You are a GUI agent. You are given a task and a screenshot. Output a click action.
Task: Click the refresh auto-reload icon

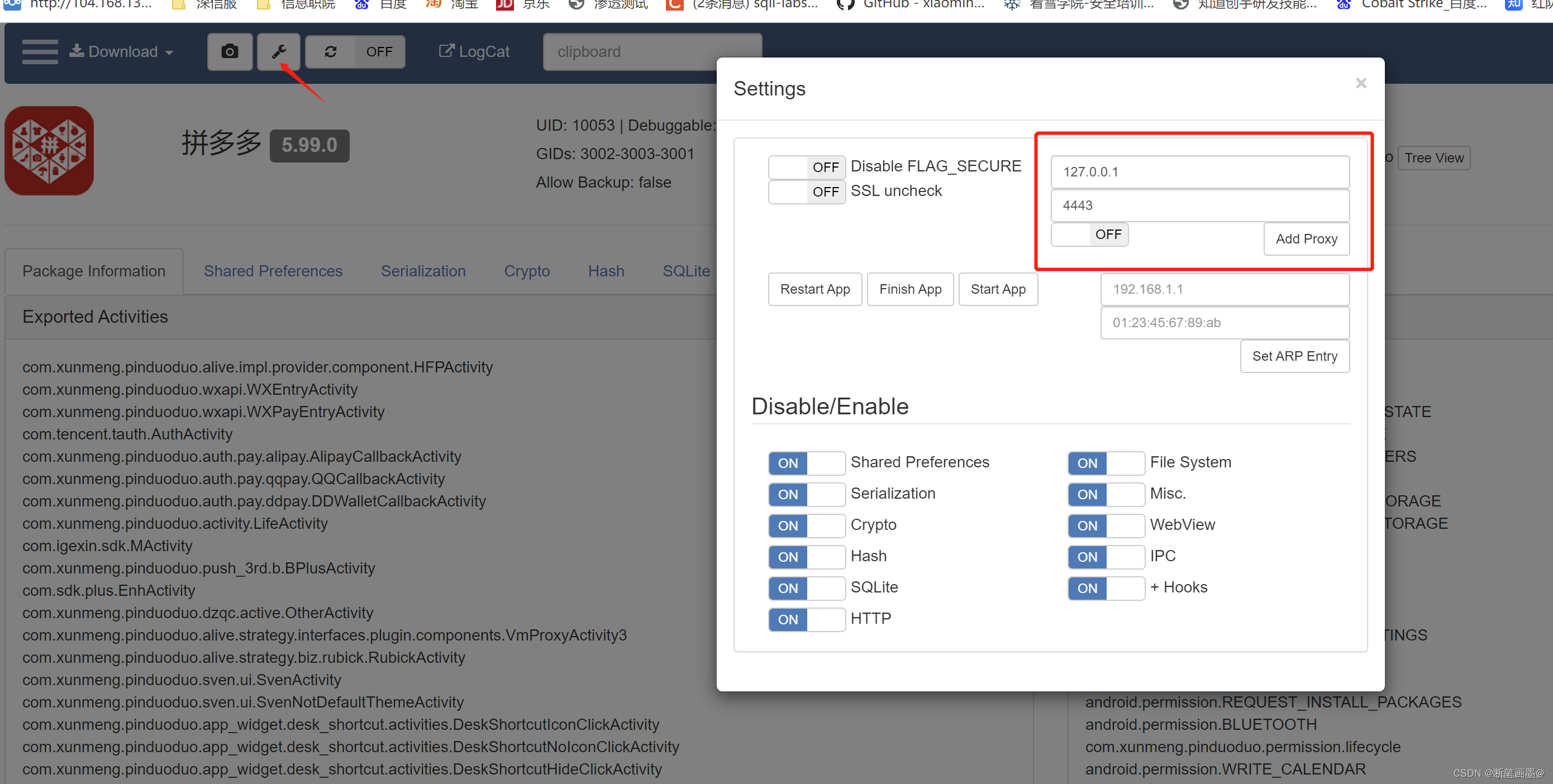pyautogui.click(x=330, y=52)
